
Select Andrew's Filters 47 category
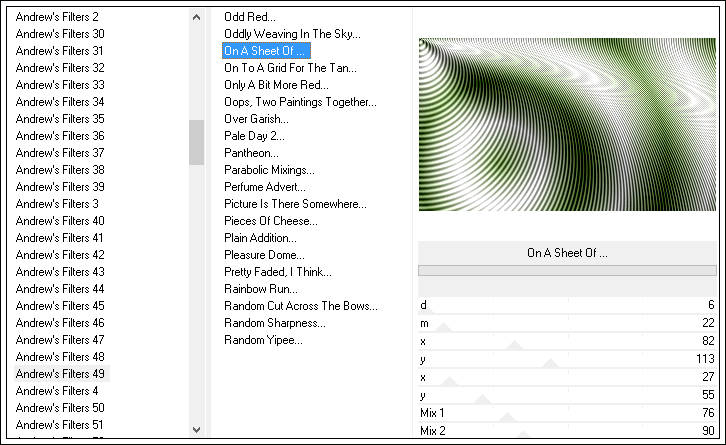pyautogui.click(x=60, y=340)
